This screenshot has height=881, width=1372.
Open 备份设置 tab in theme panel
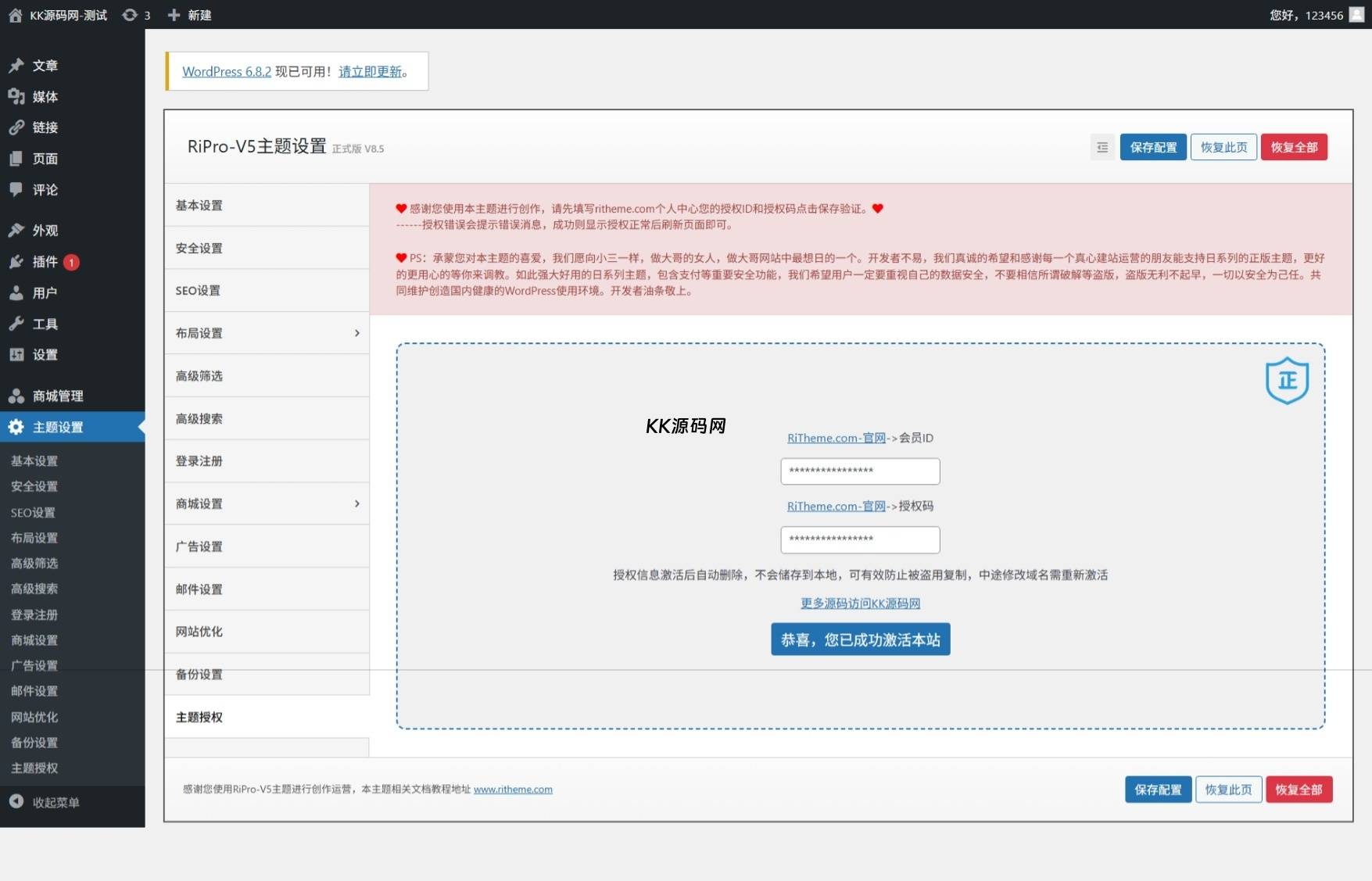[267, 674]
